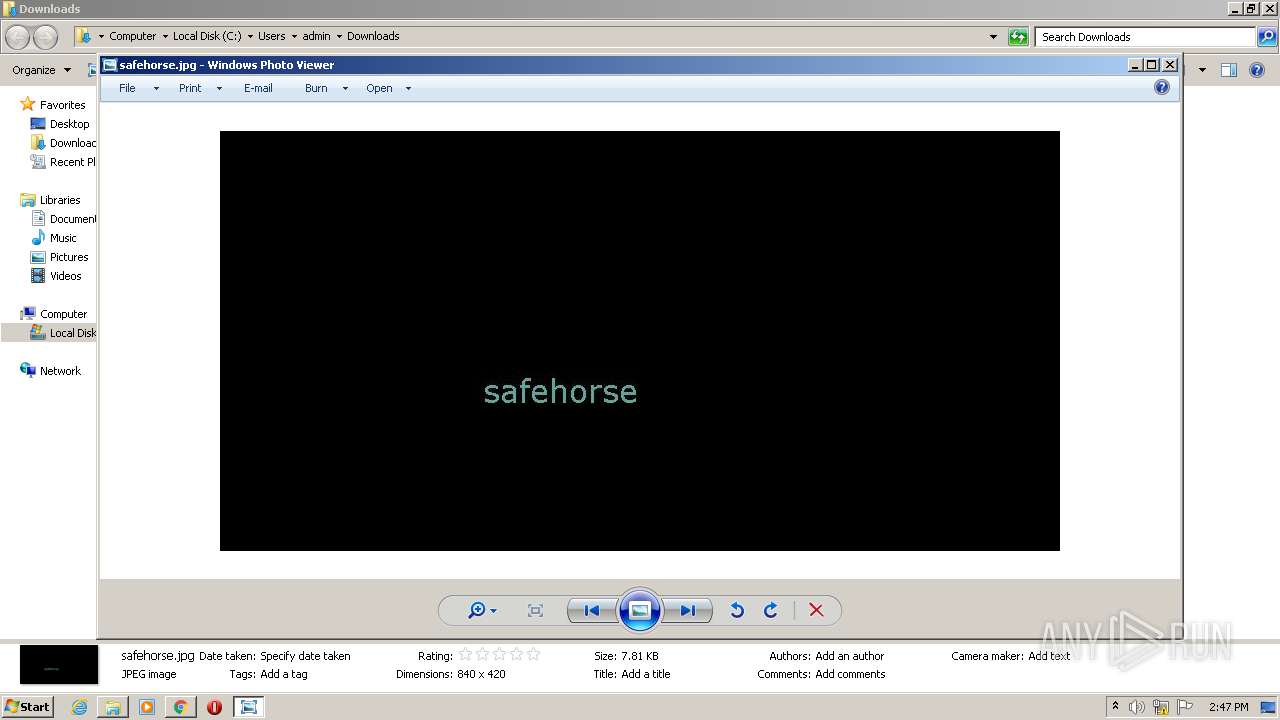Click the Organize button in Explorer

pos(41,70)
